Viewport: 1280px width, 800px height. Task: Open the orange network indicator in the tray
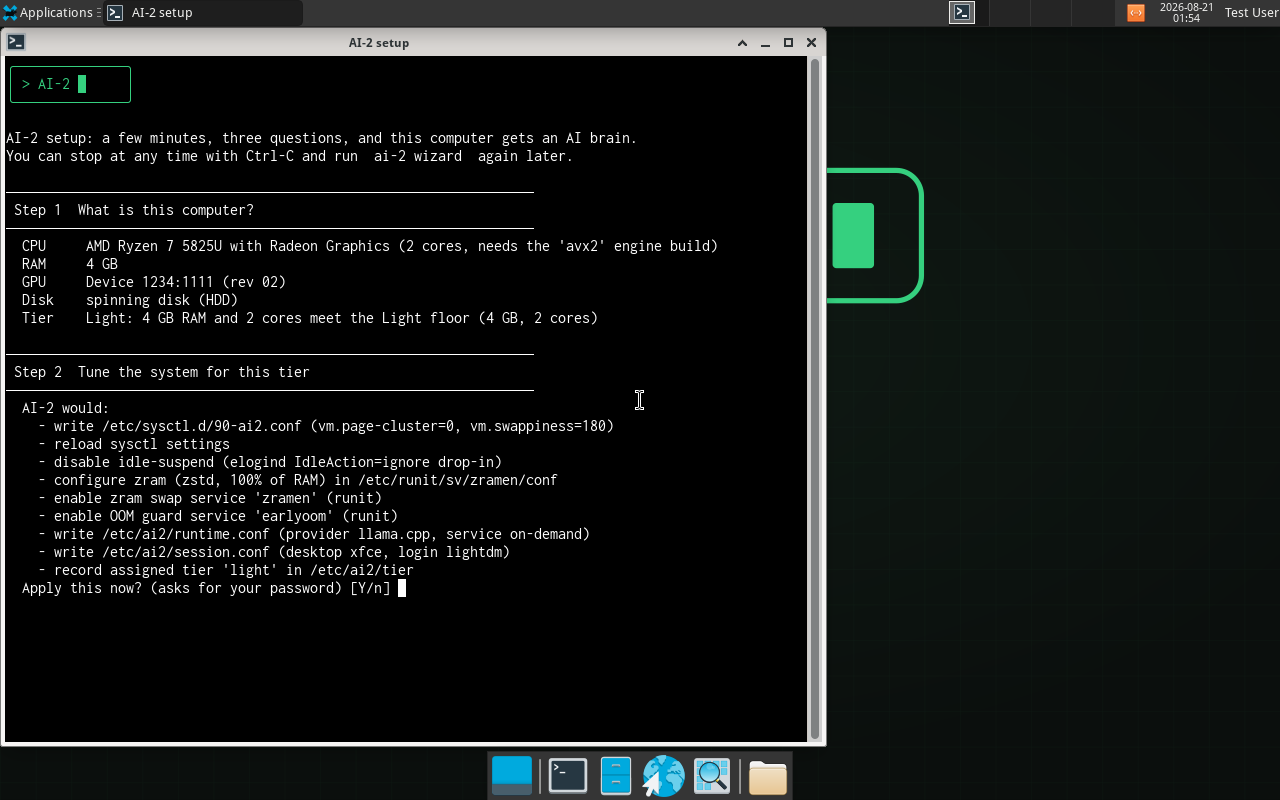[1136, 13]
